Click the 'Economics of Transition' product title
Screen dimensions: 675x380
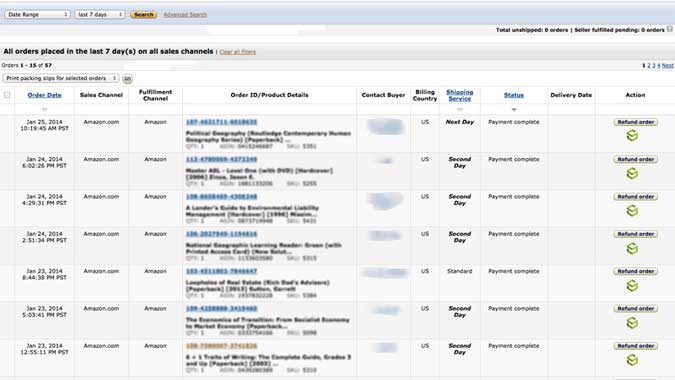tap(268, 323)
